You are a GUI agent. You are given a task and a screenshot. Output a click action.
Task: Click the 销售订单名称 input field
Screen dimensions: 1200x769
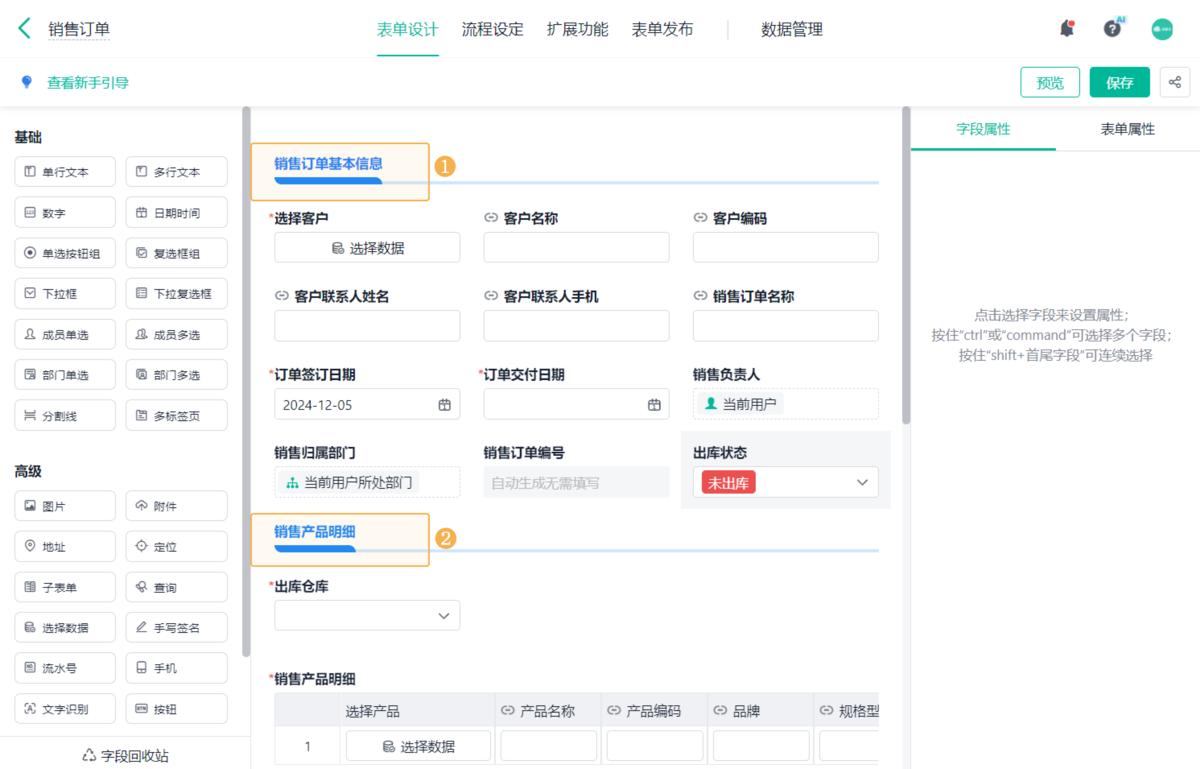(x=786, y=326)
